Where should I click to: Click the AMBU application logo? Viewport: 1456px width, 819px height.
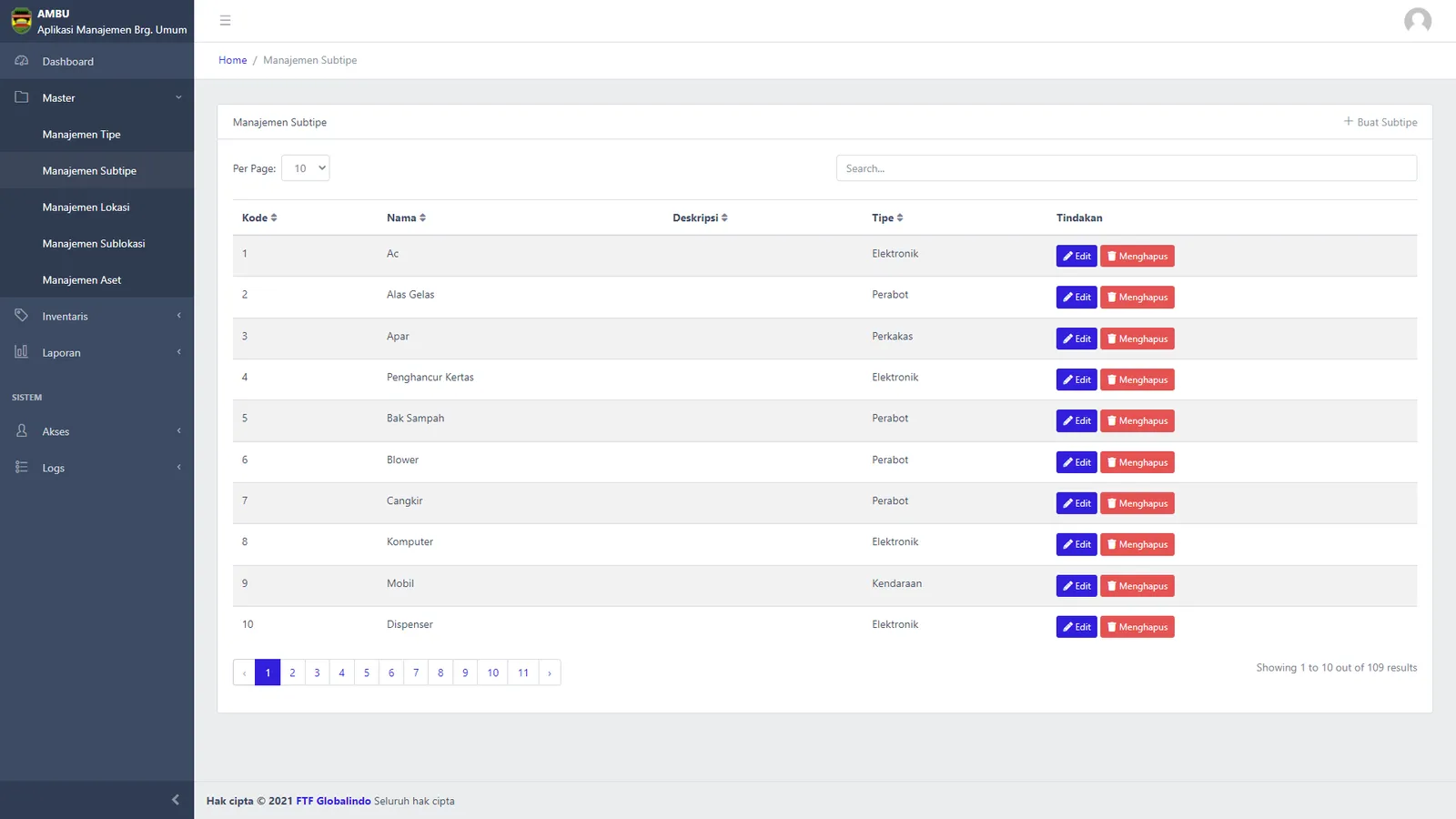click(21, 21)
